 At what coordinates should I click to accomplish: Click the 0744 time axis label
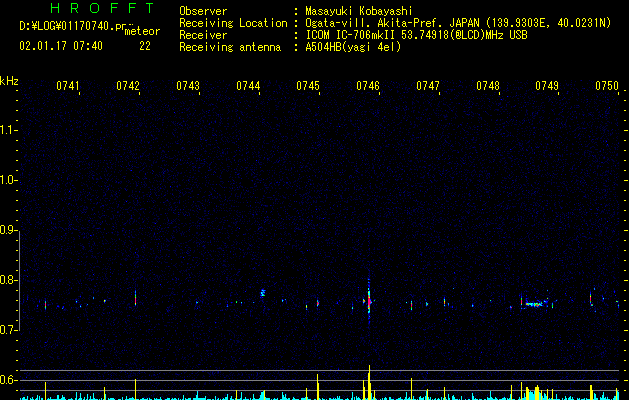[x=248, y=86]
